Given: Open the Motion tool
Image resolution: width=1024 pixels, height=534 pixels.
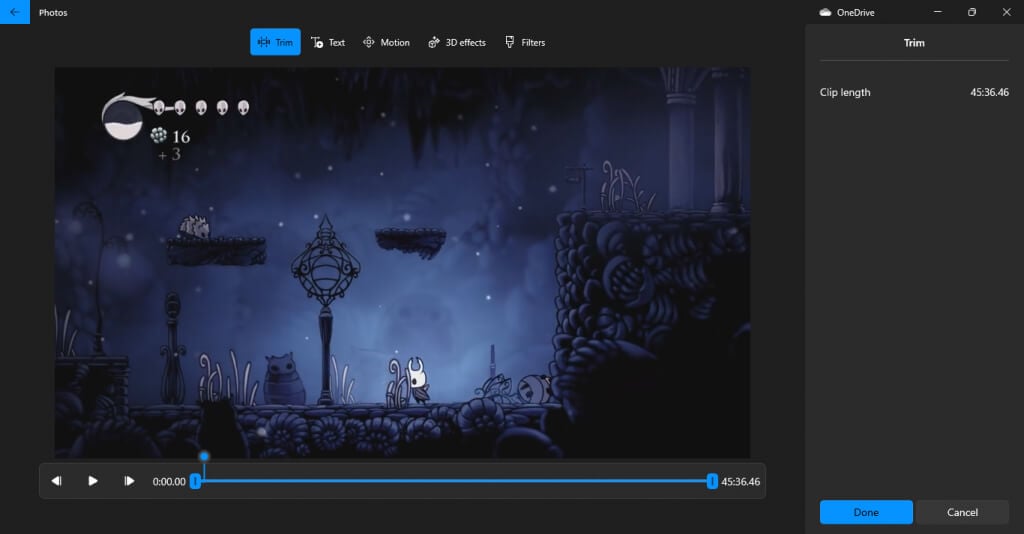Looking at the screenshot, I should 387,42.
